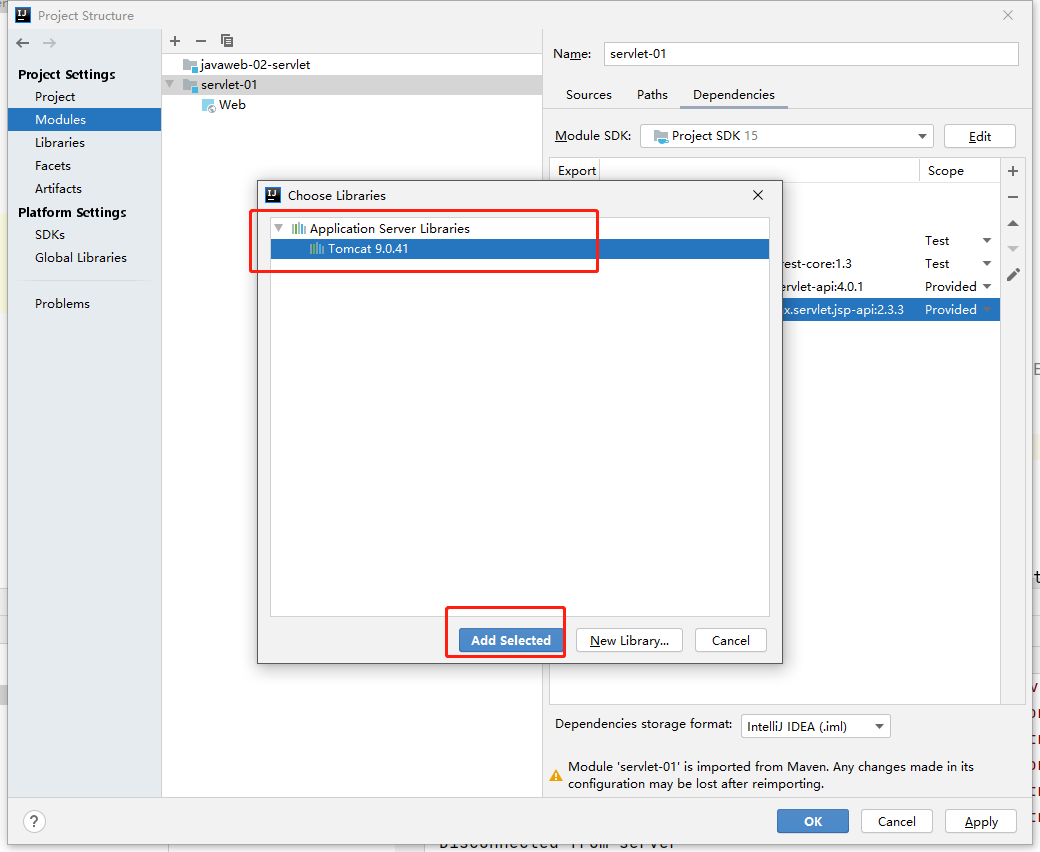Open SDKs under Platform Settings

50,235
